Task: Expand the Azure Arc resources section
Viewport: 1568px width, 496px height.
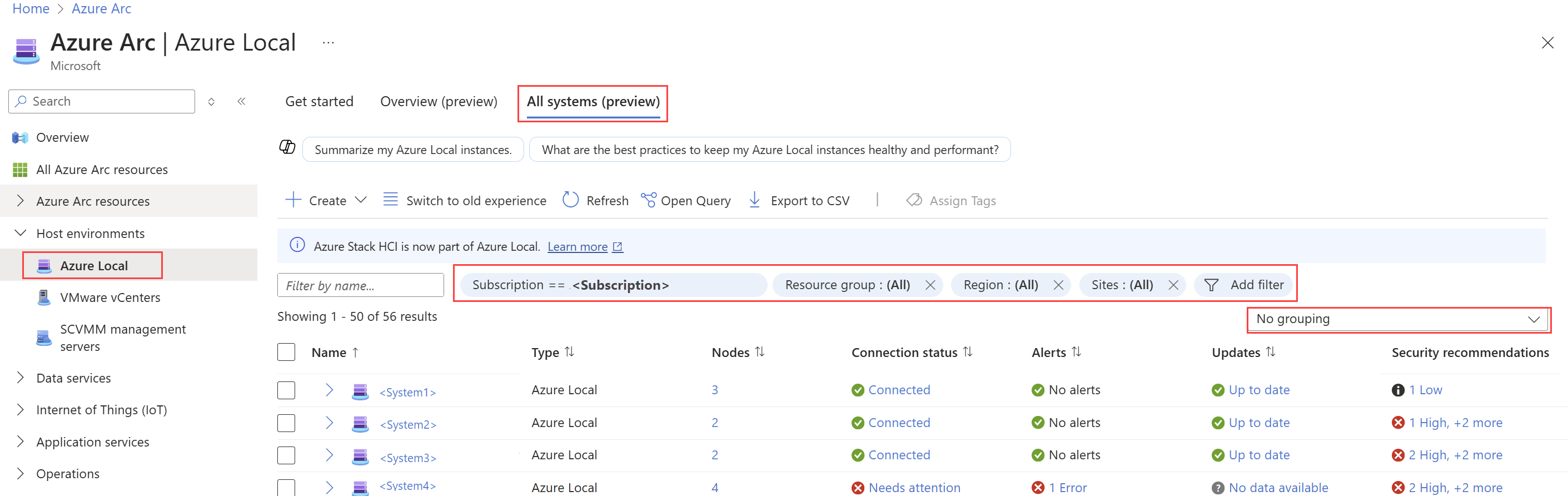Action: point(20,201)
